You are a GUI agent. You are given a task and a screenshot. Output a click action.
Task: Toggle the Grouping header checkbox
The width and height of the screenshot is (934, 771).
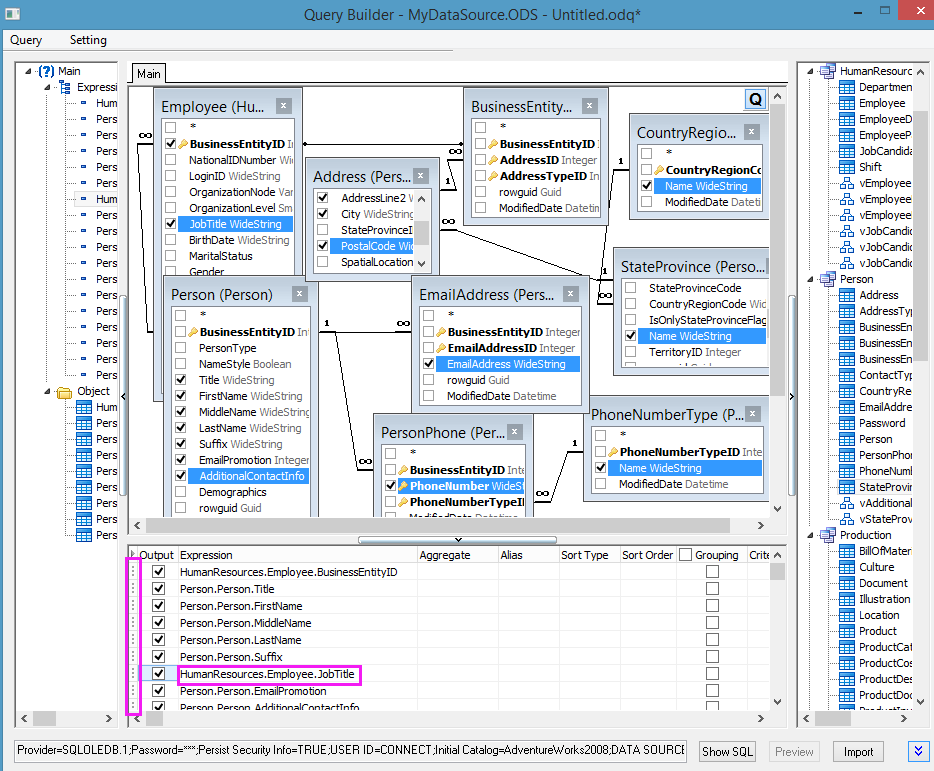(x=686, y=555)
